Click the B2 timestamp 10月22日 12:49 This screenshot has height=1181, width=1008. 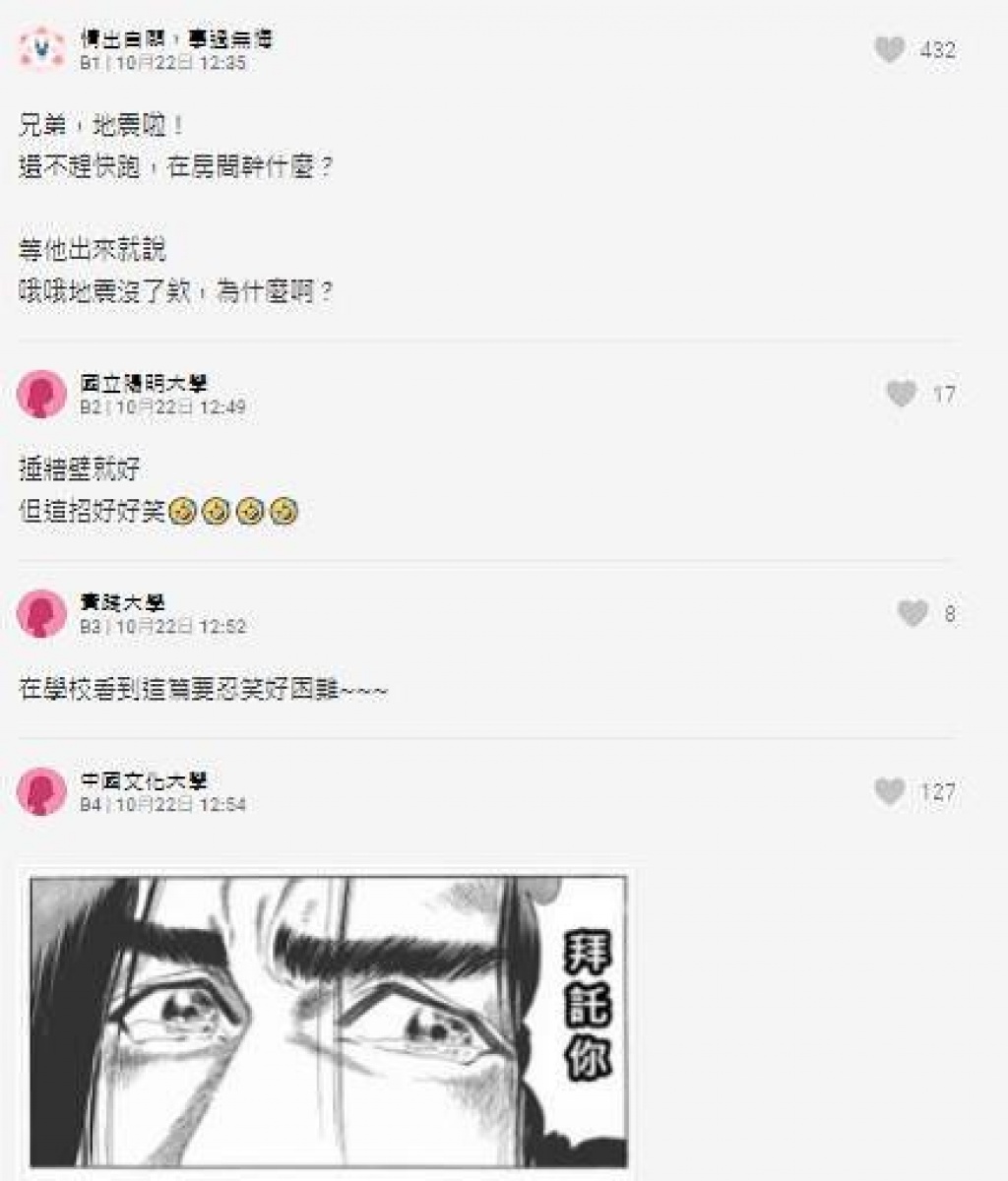click(x=181, y=406)
